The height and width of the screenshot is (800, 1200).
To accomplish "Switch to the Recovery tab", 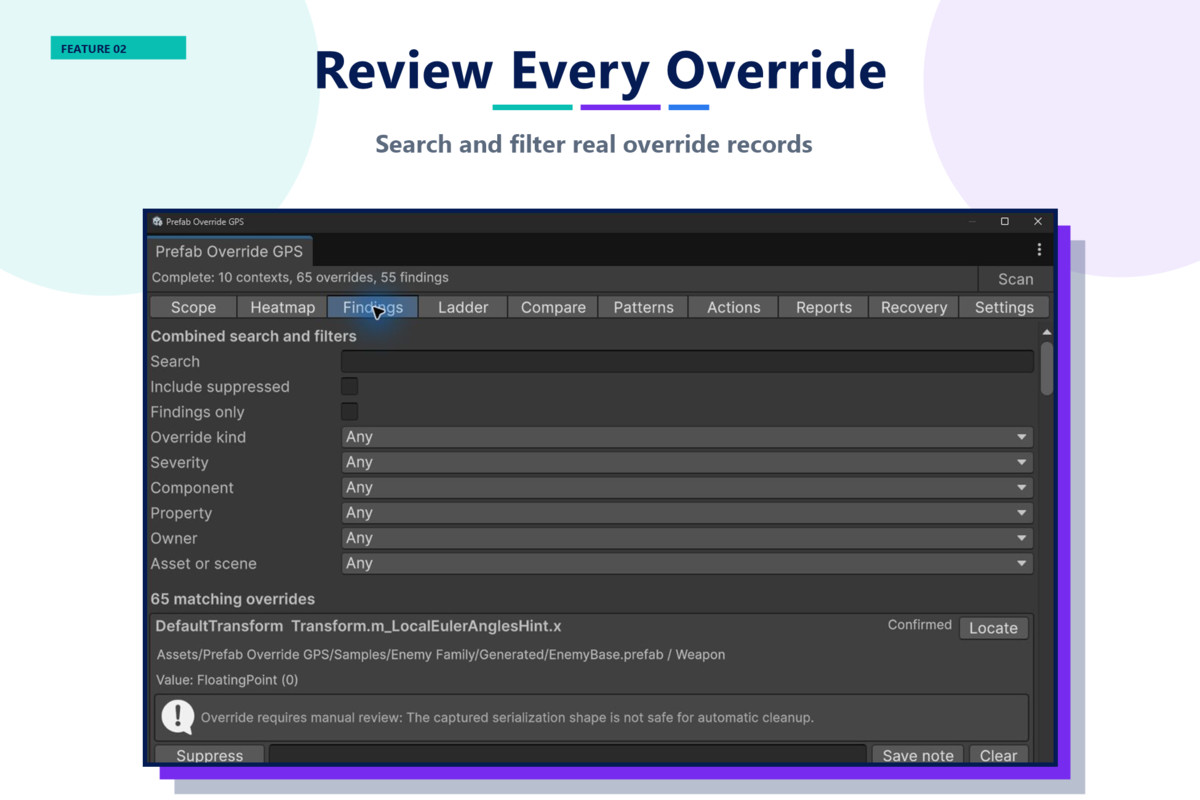I will point(914,307).
